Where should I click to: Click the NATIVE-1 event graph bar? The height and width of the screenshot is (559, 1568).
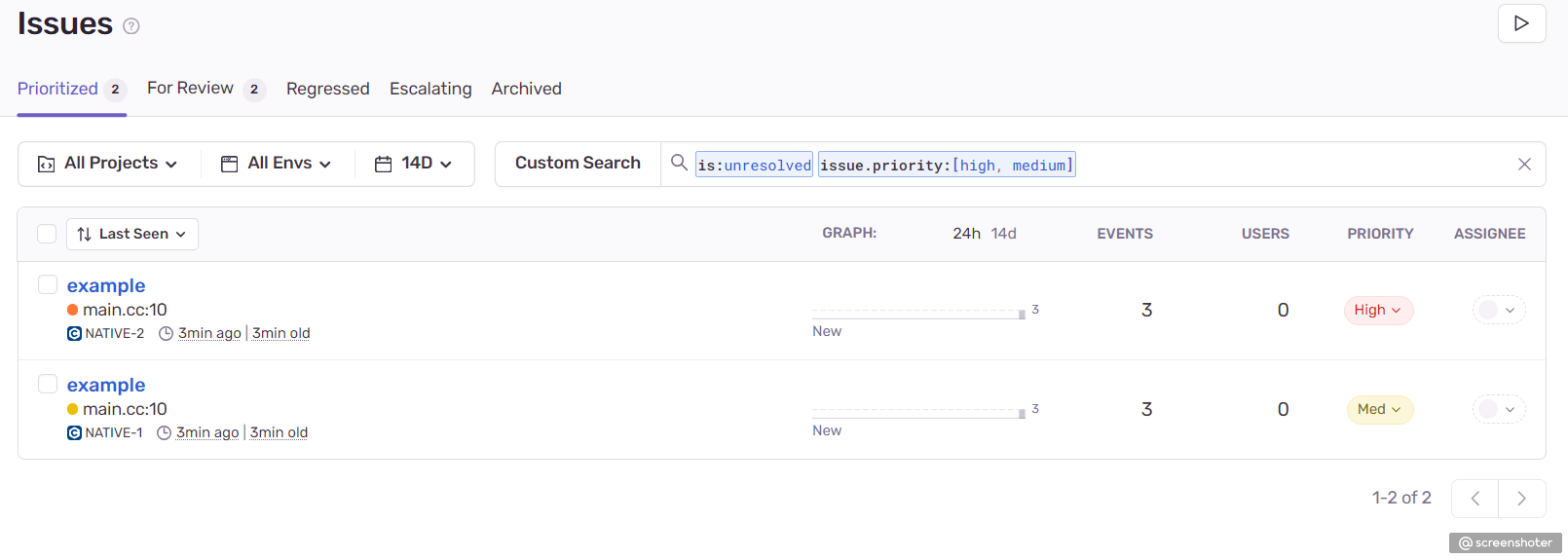tap(1021, 414)
